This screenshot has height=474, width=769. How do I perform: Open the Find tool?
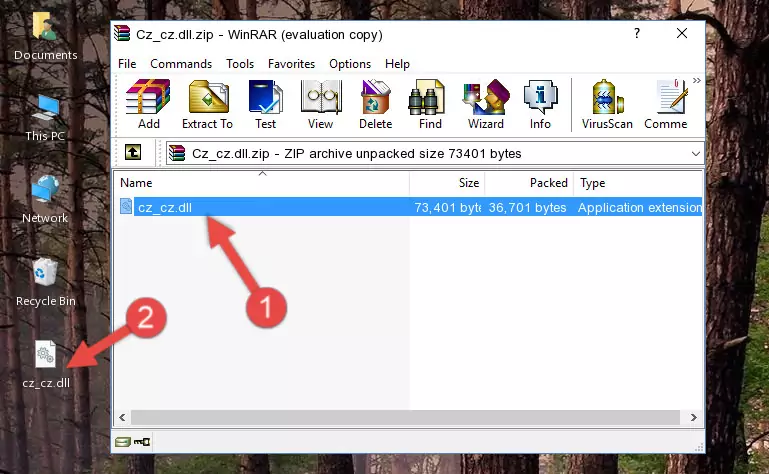pyautogui.click(x=430, y=104)
